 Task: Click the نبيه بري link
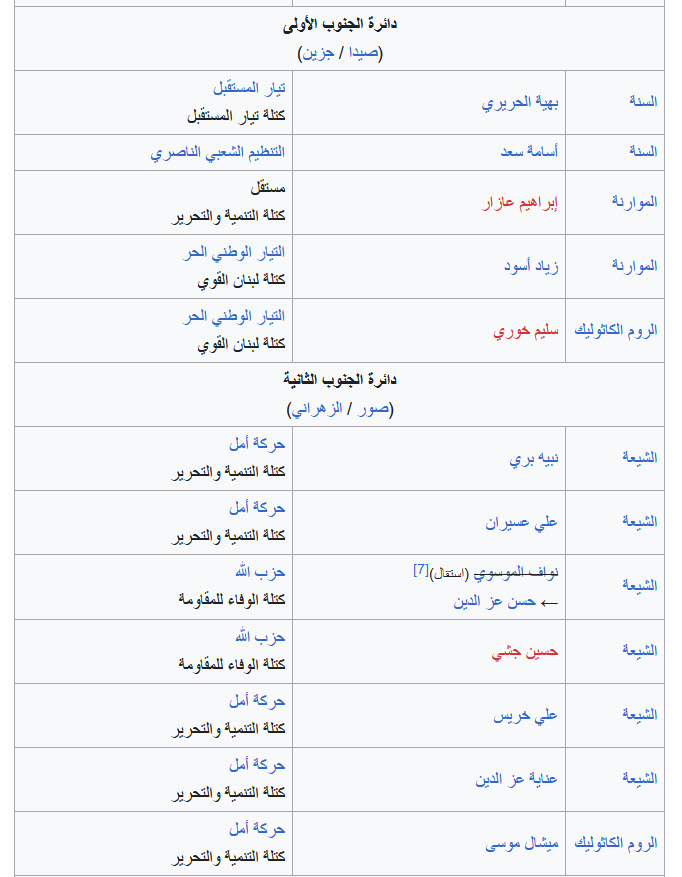534,459
